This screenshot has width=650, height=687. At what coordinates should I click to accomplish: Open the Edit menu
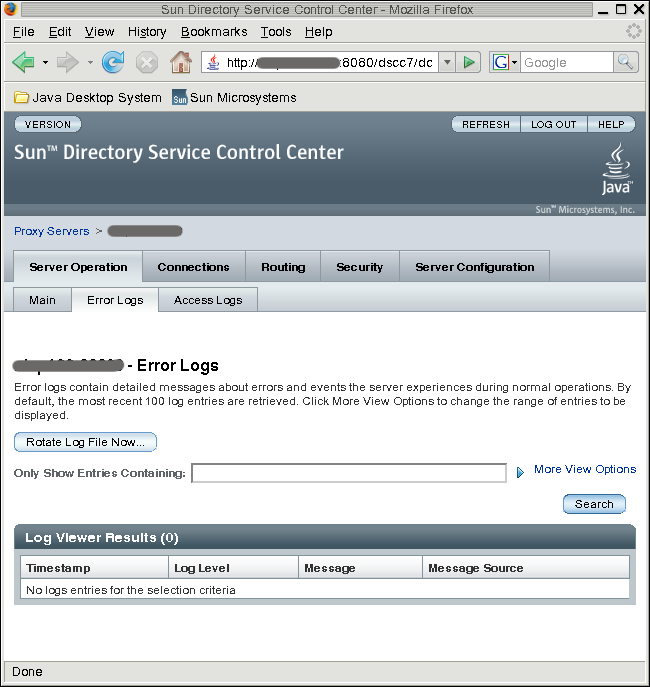click(x=60, y=32)
